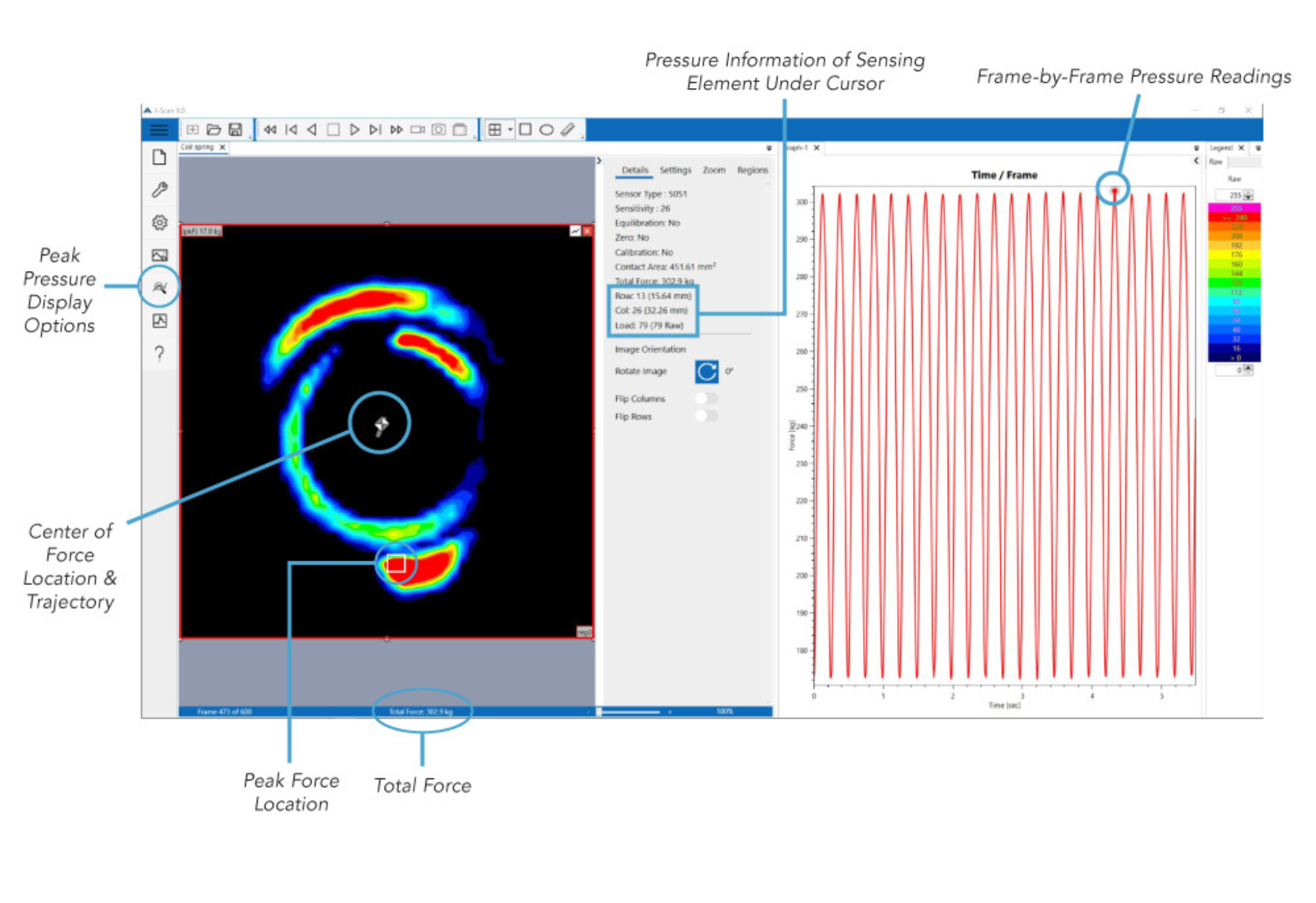Select the ellipse region tool
This screenshot has height=903, width=1316.
[546, 130]
